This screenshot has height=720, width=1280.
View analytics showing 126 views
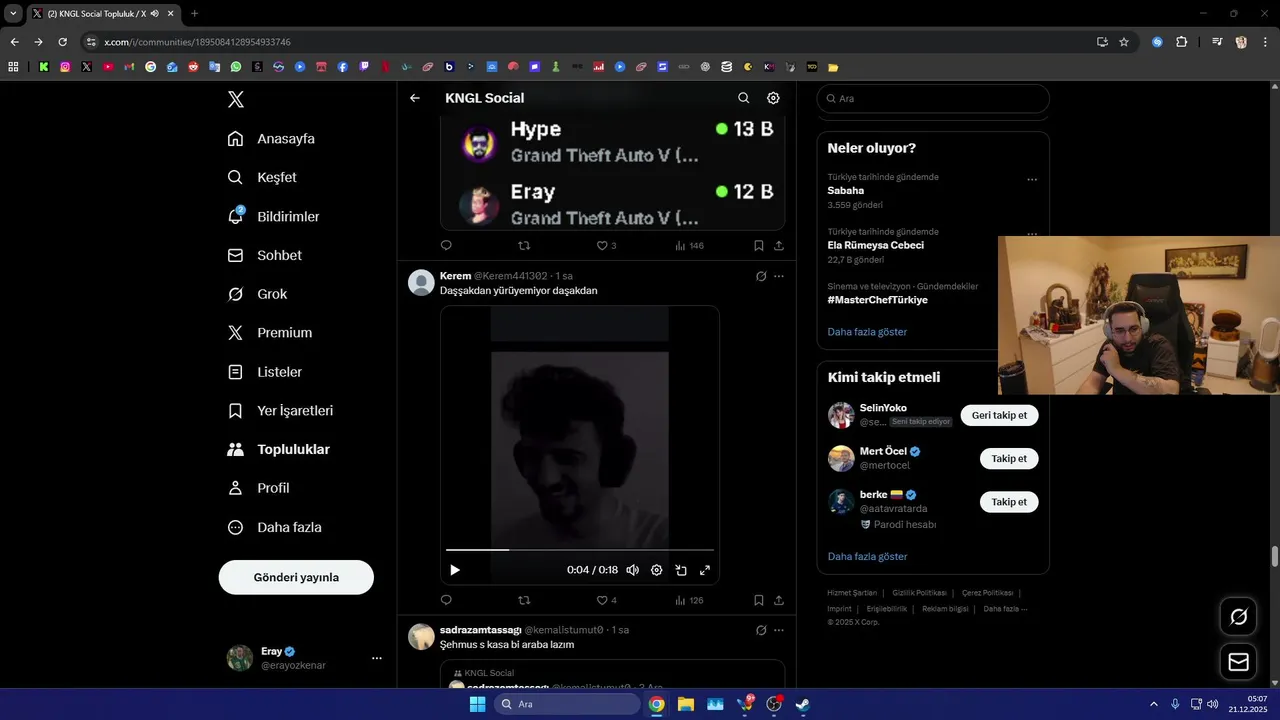[x=690, y=600]
